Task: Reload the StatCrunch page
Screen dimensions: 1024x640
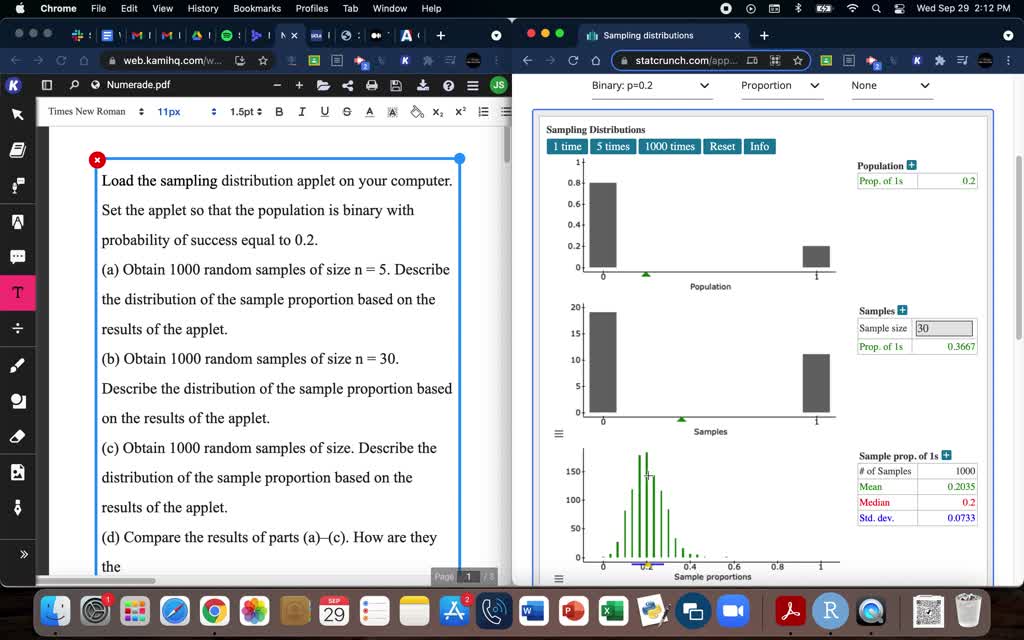Action: tap(573, 60)
